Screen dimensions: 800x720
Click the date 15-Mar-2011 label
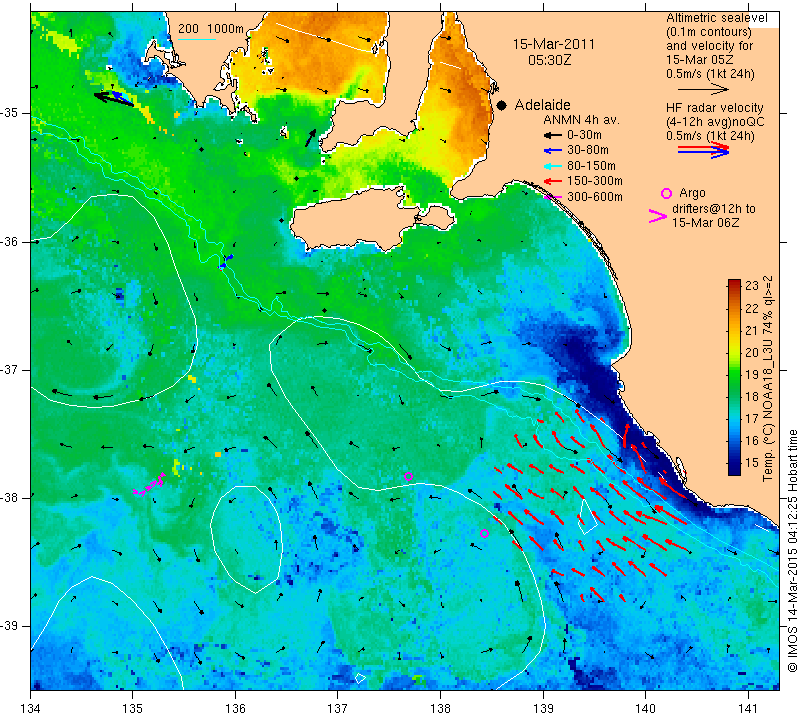click(x=554, y=44)
